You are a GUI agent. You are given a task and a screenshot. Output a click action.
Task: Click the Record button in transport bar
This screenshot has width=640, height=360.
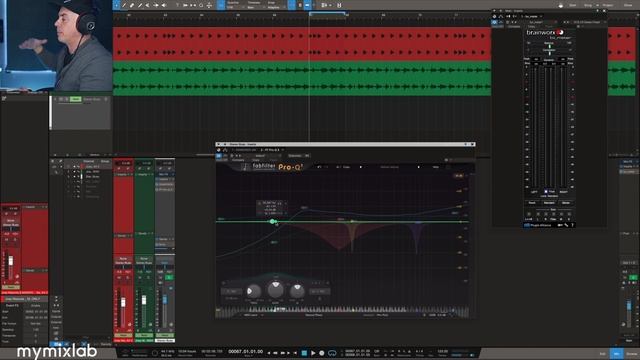pyautogui.click(x=322, y=353)
